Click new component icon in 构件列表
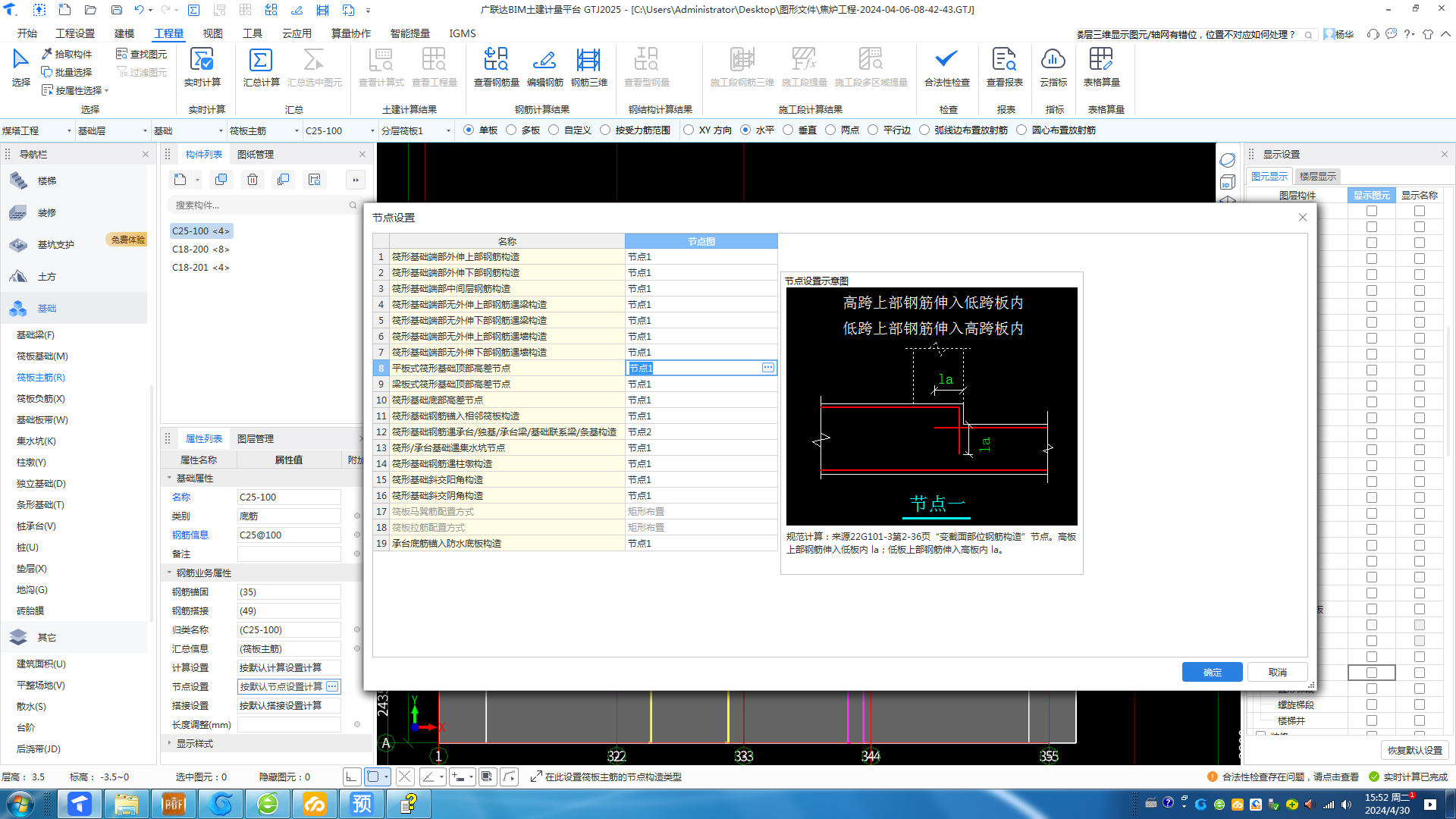This screenshot has height=819, width=1456. (x=180, y=180)
